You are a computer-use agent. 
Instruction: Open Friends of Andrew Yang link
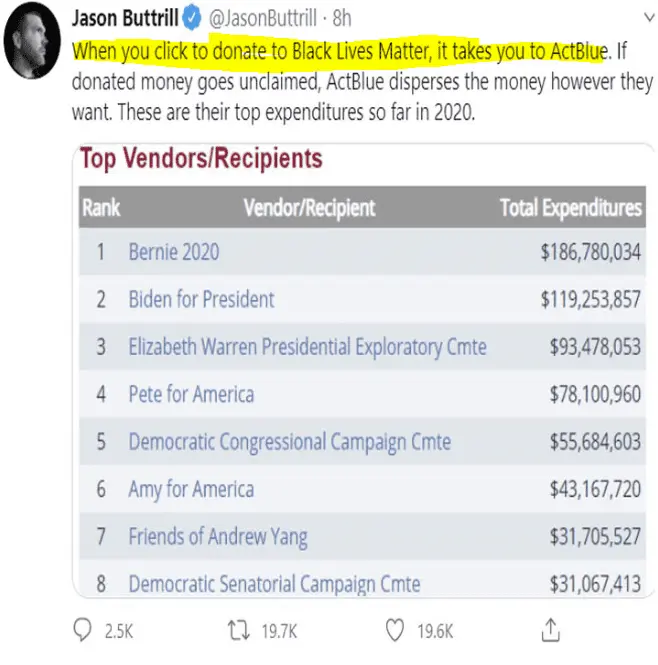(217, 537)
